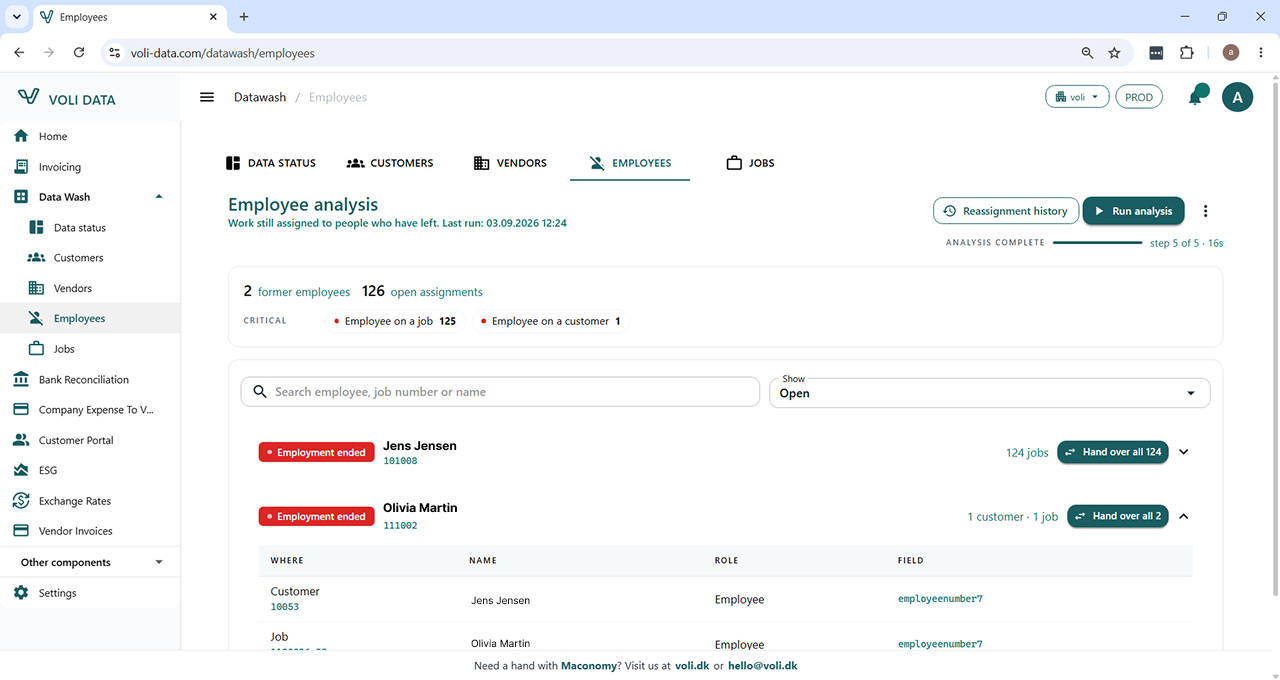Click Hand over all 124

(x=1113, y=452)
